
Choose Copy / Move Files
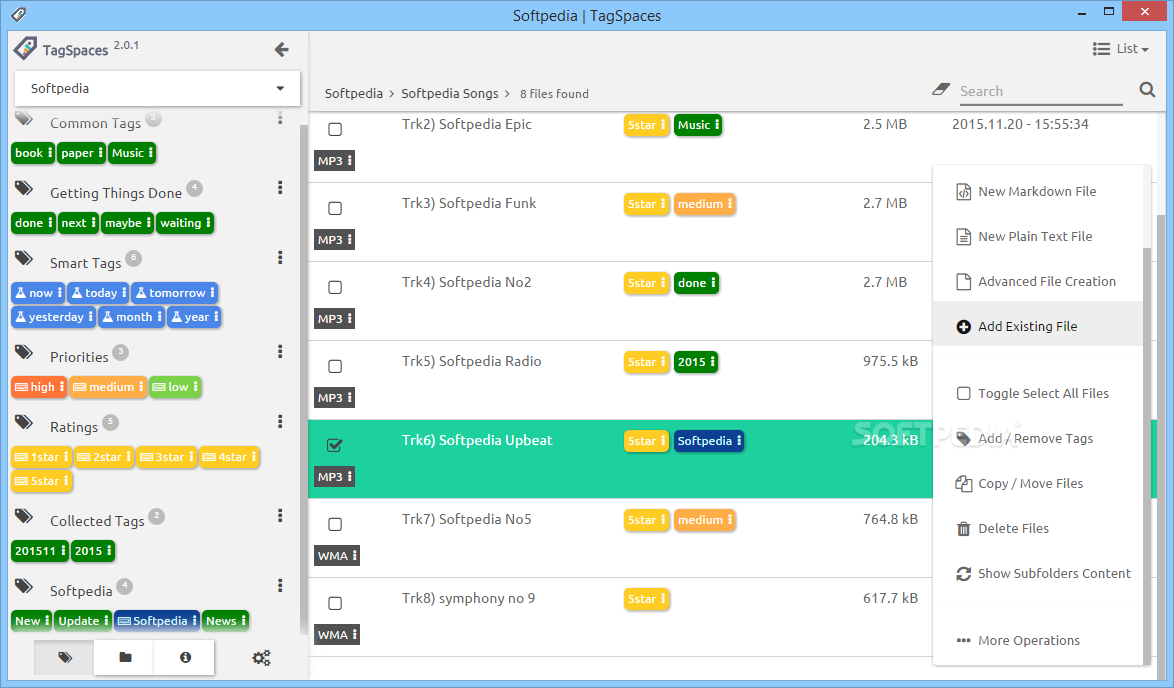(x=1038, y=484)
